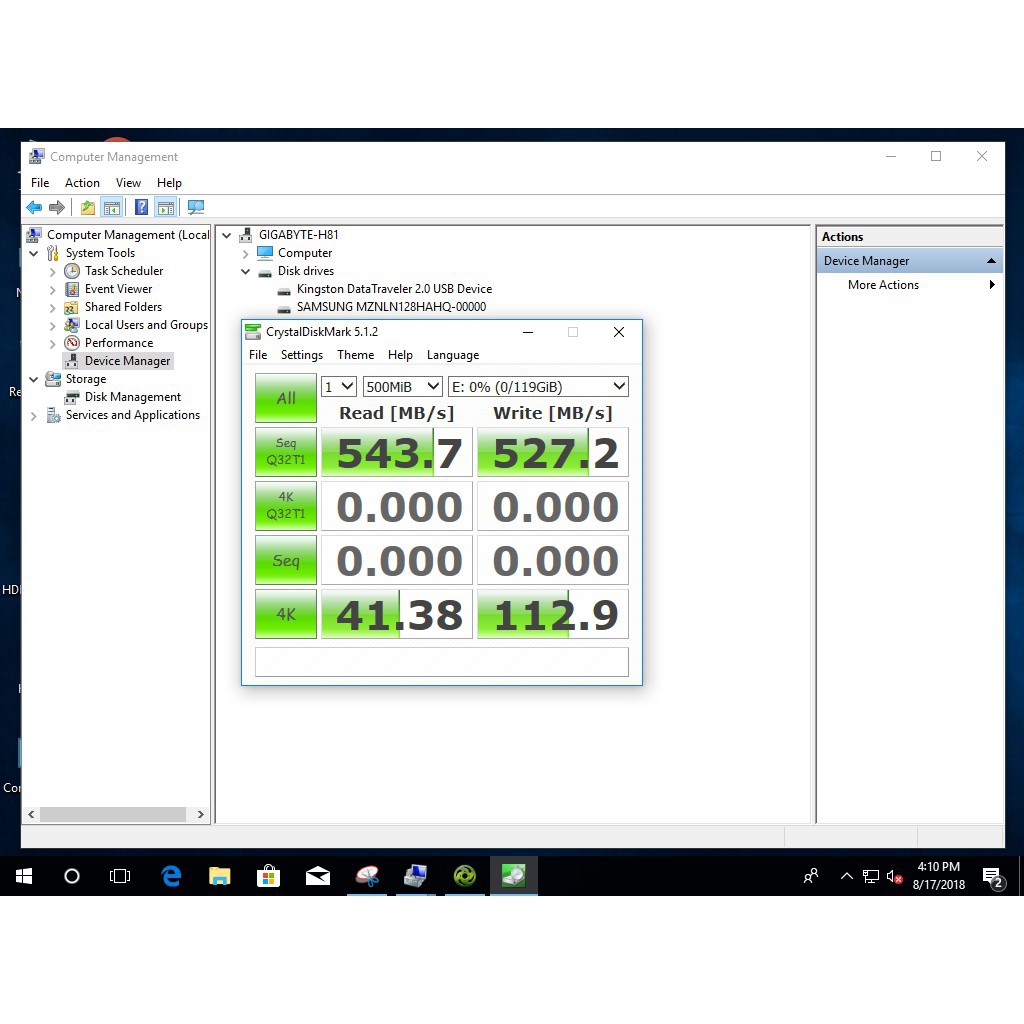Image resolution: width=1024 pixels, height=1024 pixels.
Task: Open the Theme menu in CrystalDiskMark
Action: tap(355, 355)
